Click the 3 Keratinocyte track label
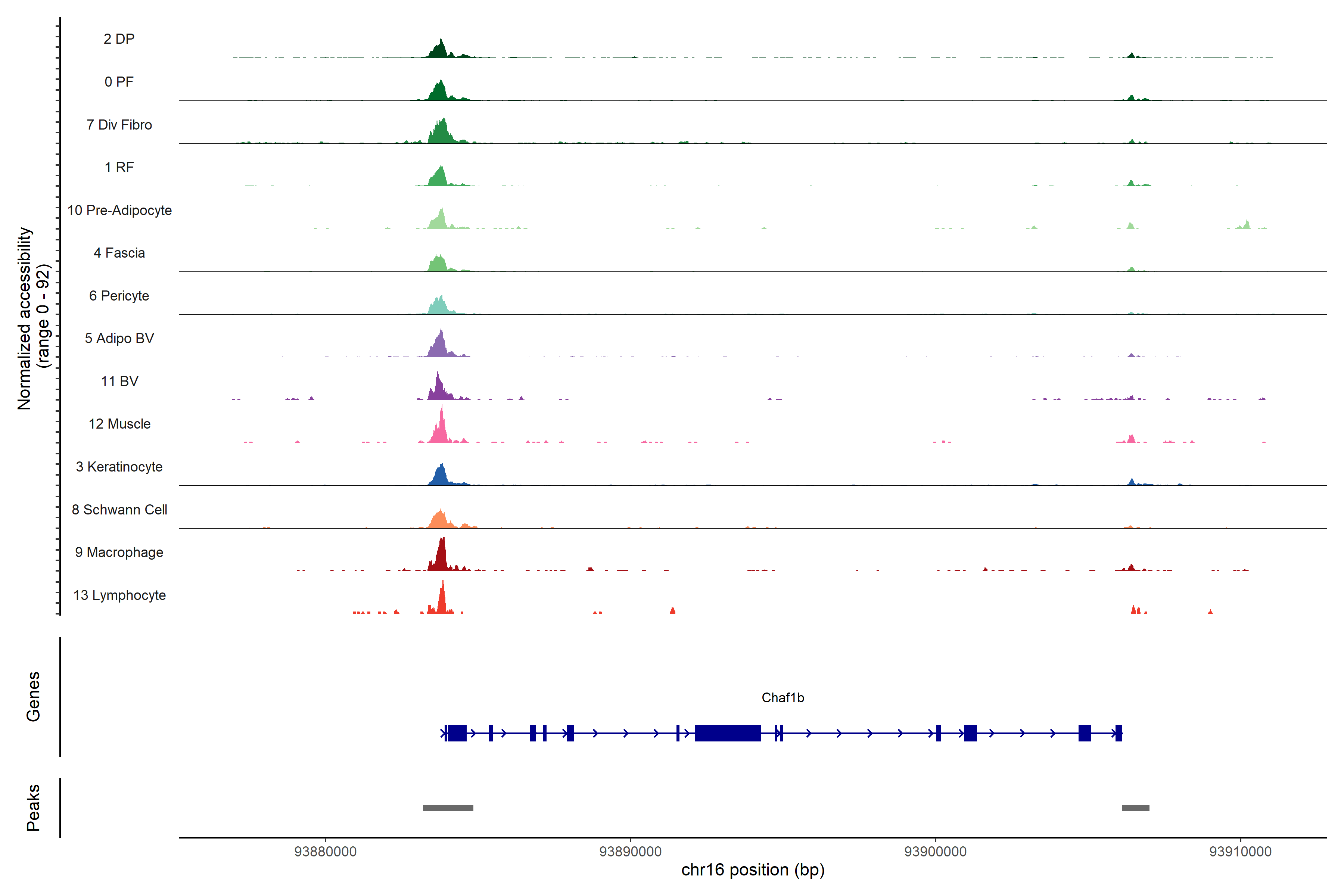 (x=119, y=467)
